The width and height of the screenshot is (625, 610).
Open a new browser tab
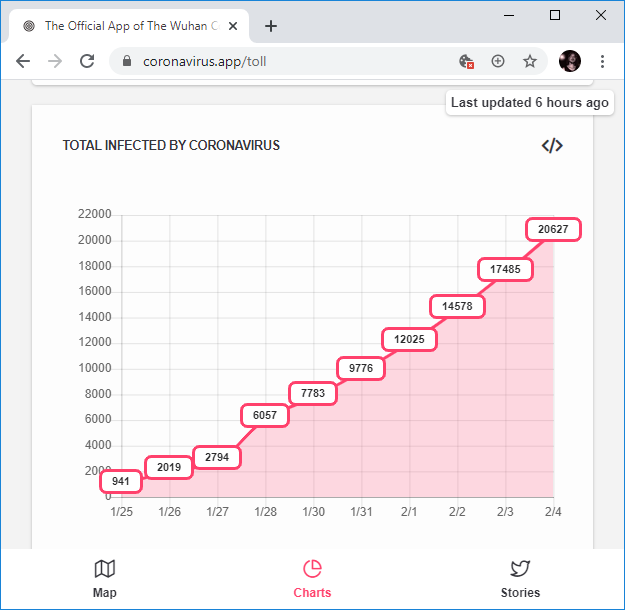click(271, 26)
